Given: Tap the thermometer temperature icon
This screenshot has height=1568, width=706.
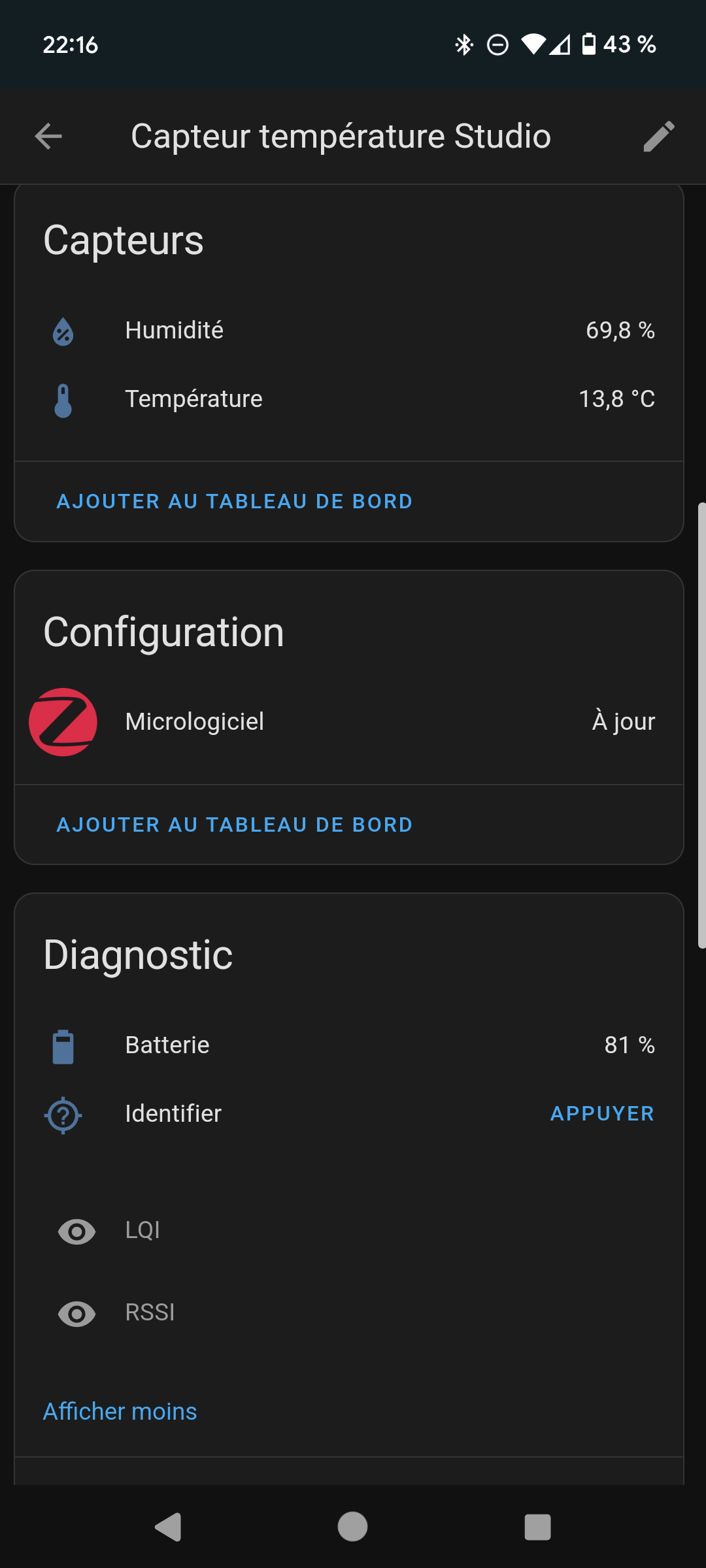Looking at the screenshot, I should pos(63,400).
